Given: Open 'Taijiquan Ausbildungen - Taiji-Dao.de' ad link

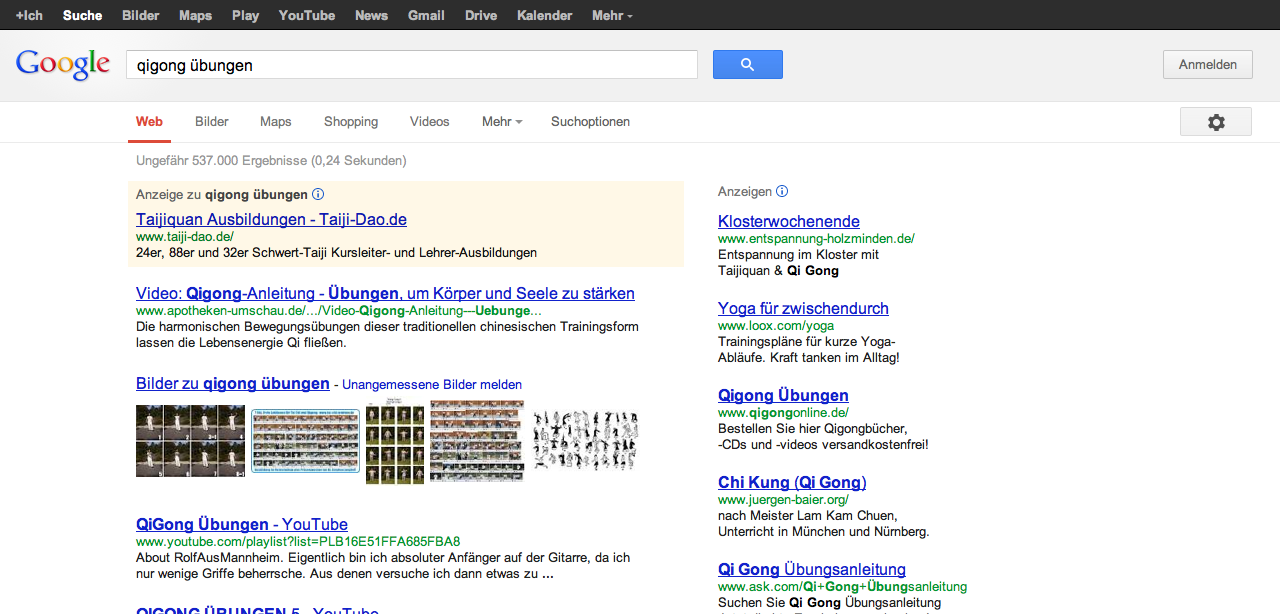Looking at the screenshot, I should click(x=271, y=219).
